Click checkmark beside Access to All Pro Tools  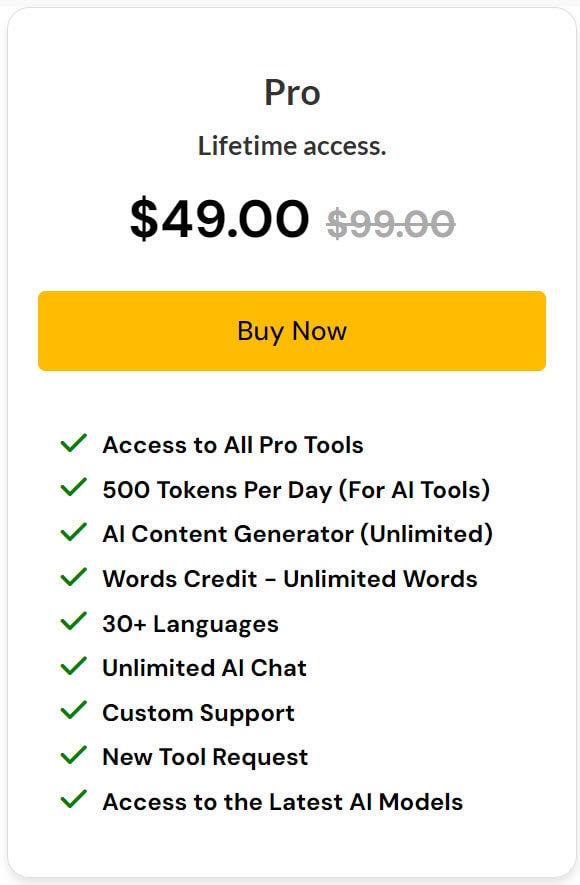73,443
